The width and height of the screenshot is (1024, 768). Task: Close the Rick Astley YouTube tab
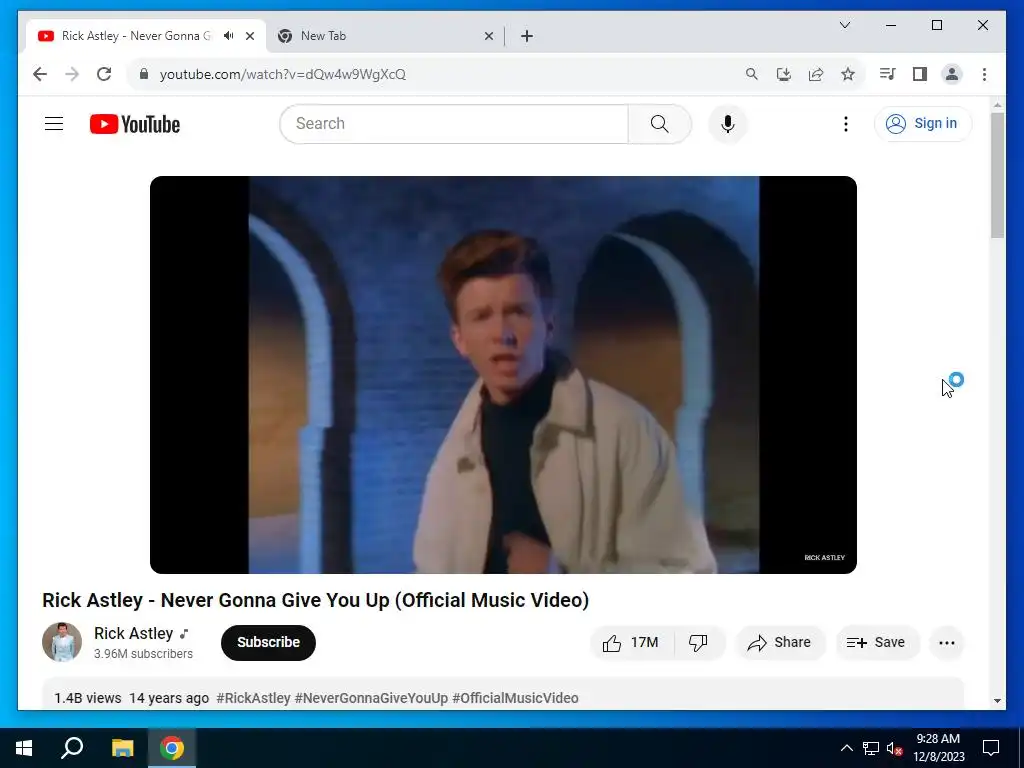click(249, 36)
